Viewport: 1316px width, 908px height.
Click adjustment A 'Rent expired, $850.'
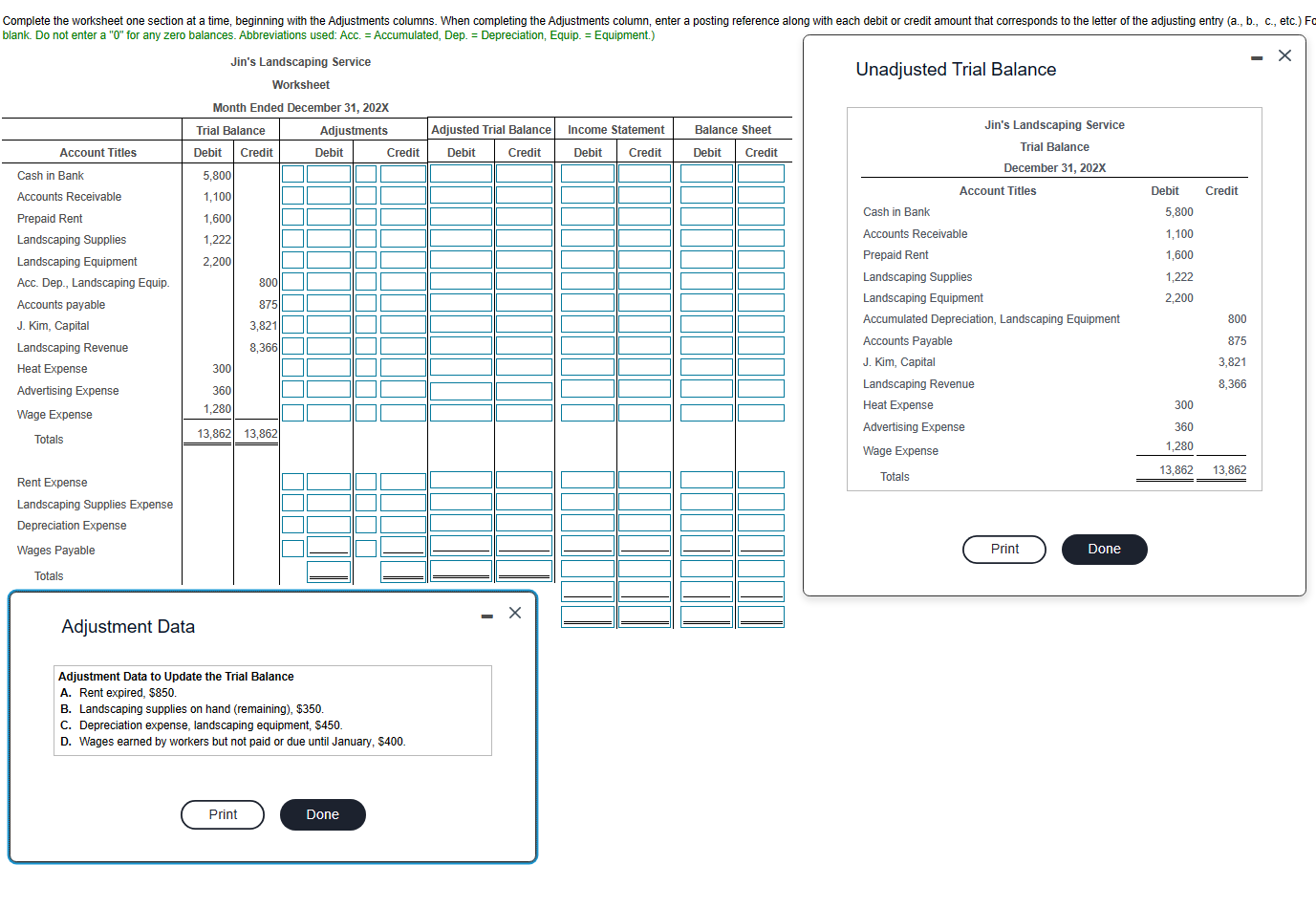click(x=127, y=693)
